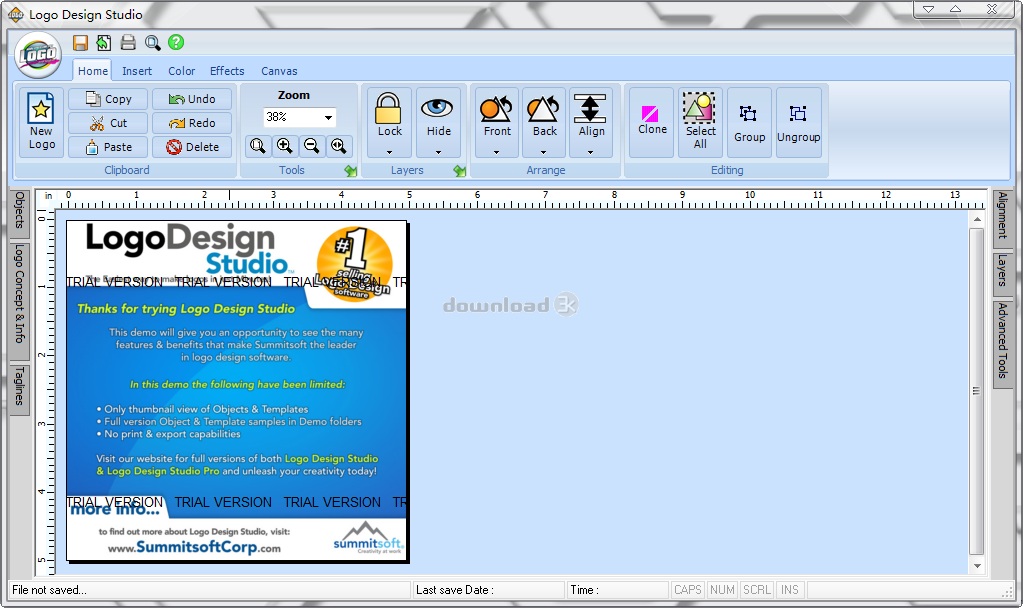
Task: Expand the Tools group launcher arrow
Action: point(351,171)
